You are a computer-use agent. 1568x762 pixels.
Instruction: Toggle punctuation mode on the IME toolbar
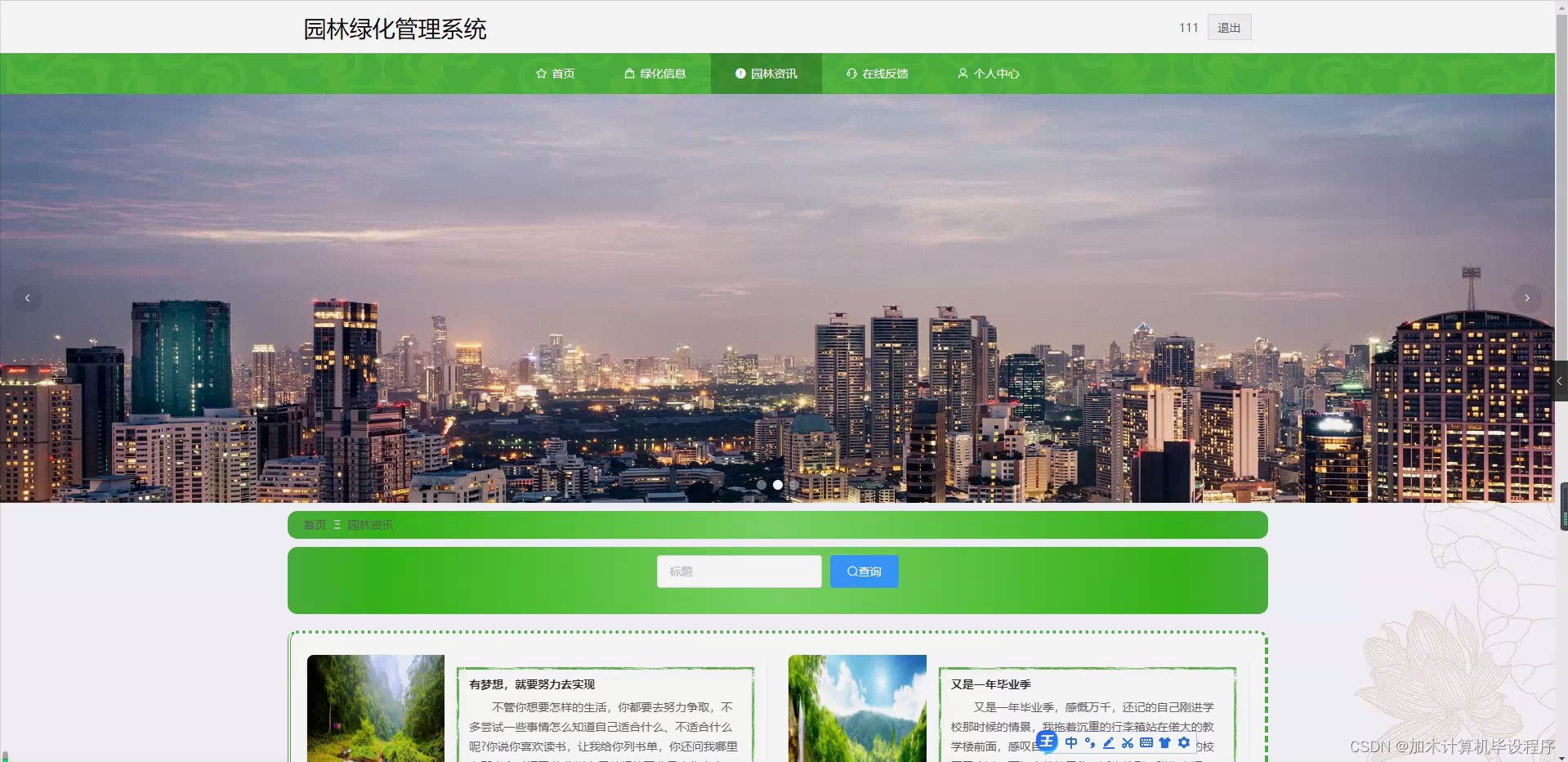point(1090,742)
